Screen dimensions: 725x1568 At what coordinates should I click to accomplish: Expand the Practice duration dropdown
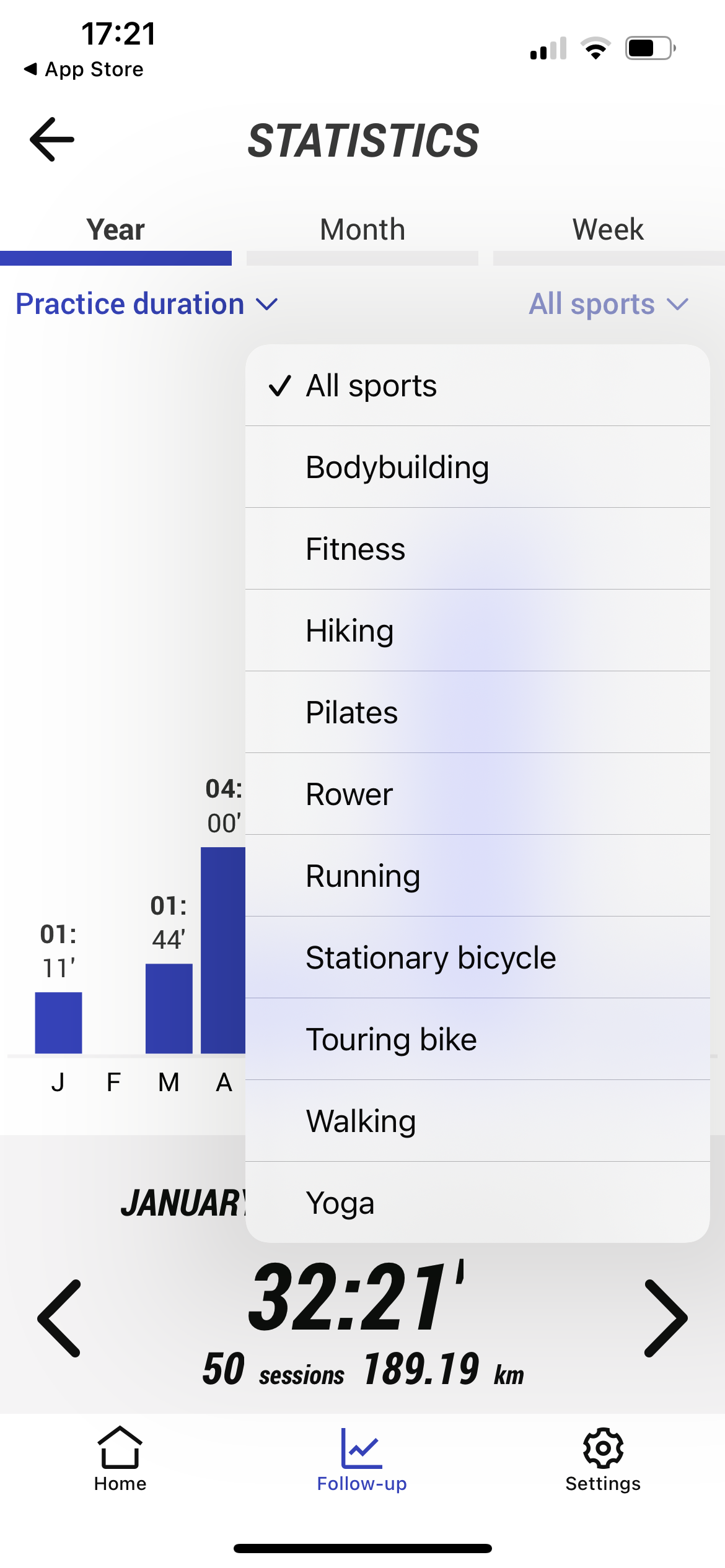[146, 304]
